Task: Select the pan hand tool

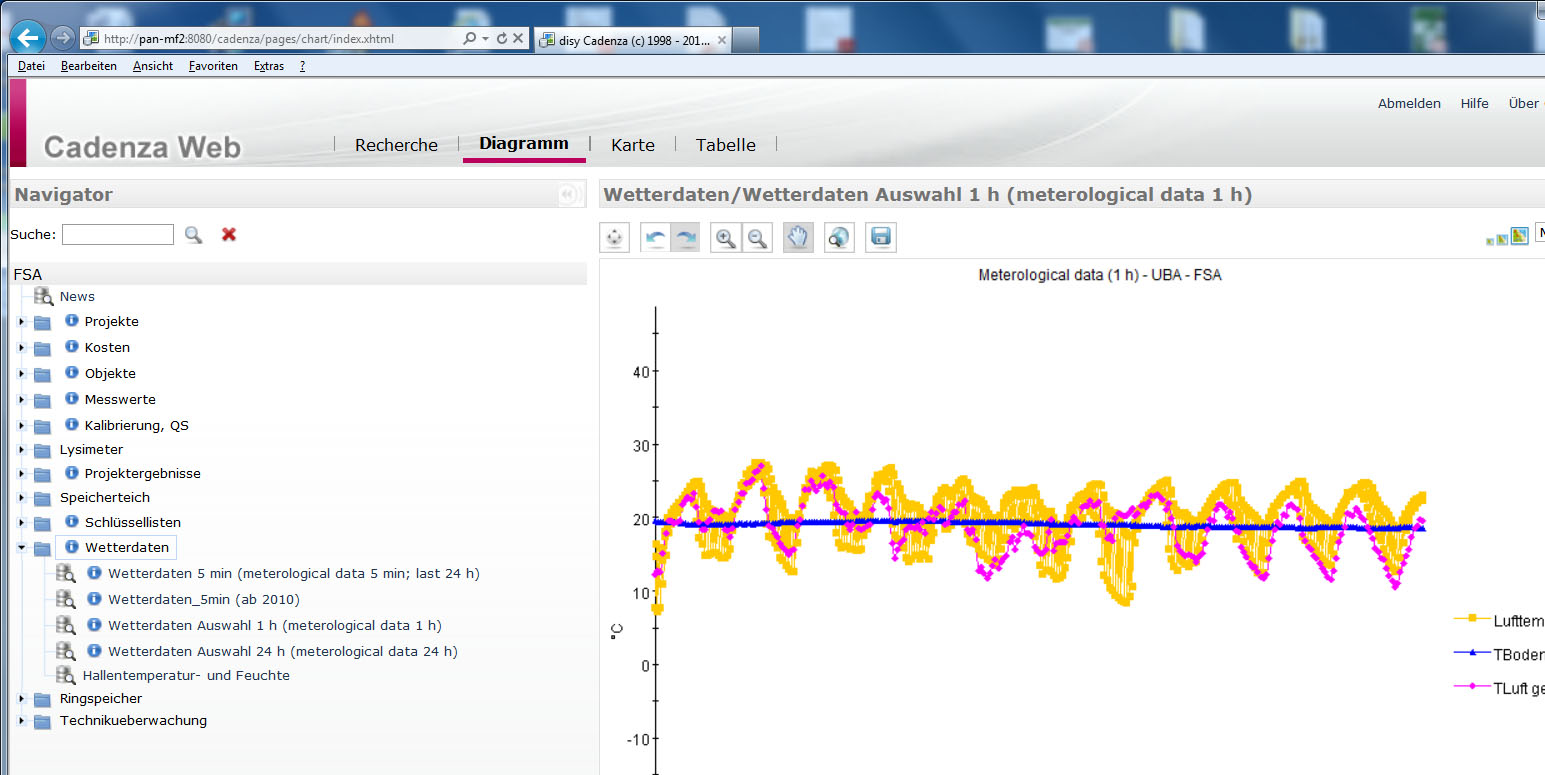Action: [798, 238]
